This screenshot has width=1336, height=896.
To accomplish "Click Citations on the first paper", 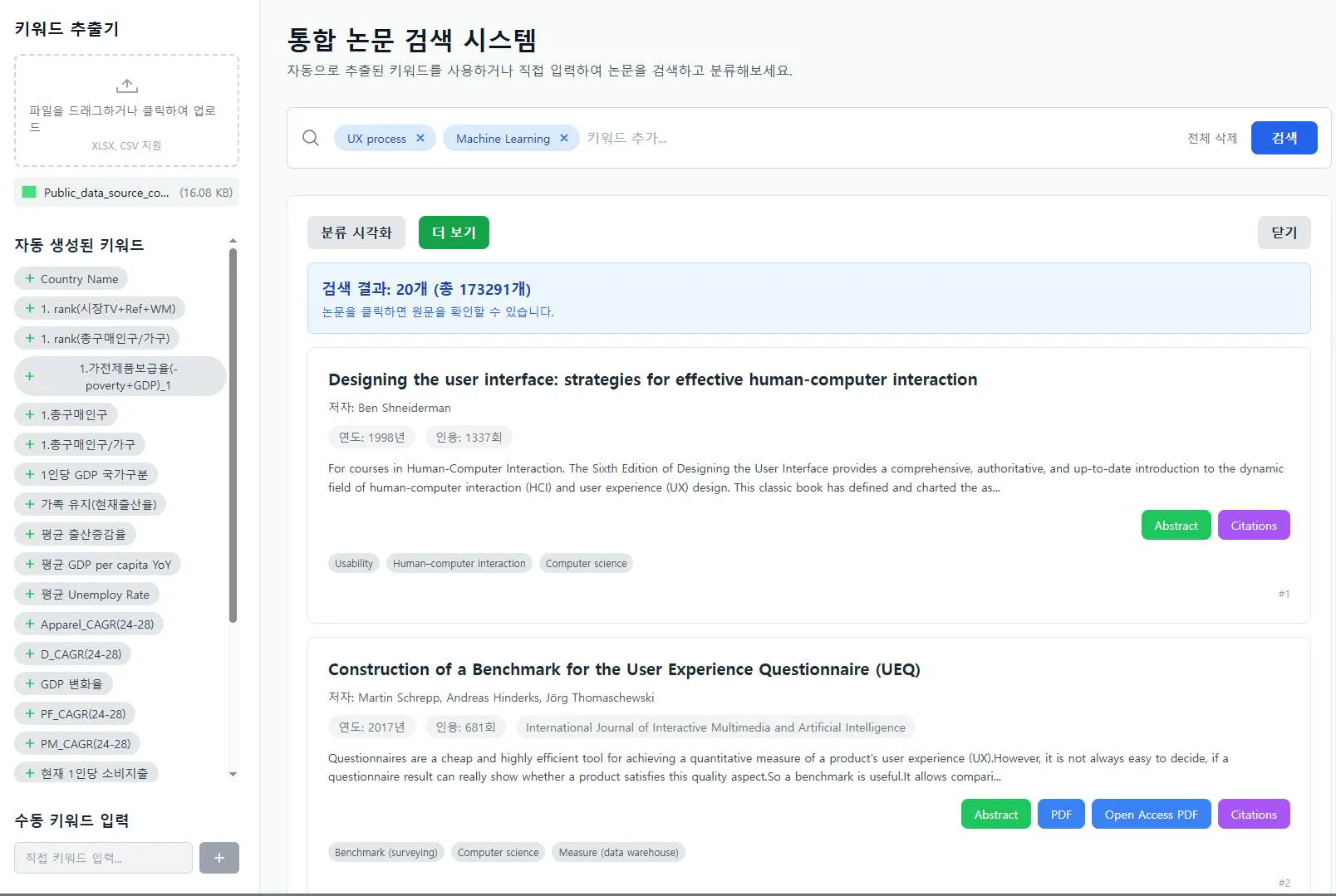I will point(1254,525).
